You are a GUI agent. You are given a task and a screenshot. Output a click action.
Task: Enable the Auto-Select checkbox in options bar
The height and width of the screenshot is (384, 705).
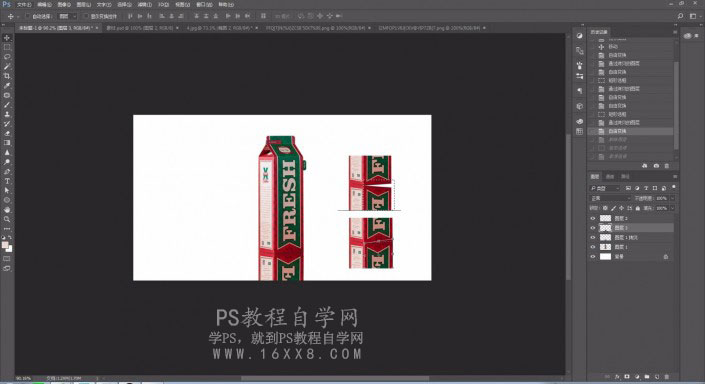coord(28,16)
